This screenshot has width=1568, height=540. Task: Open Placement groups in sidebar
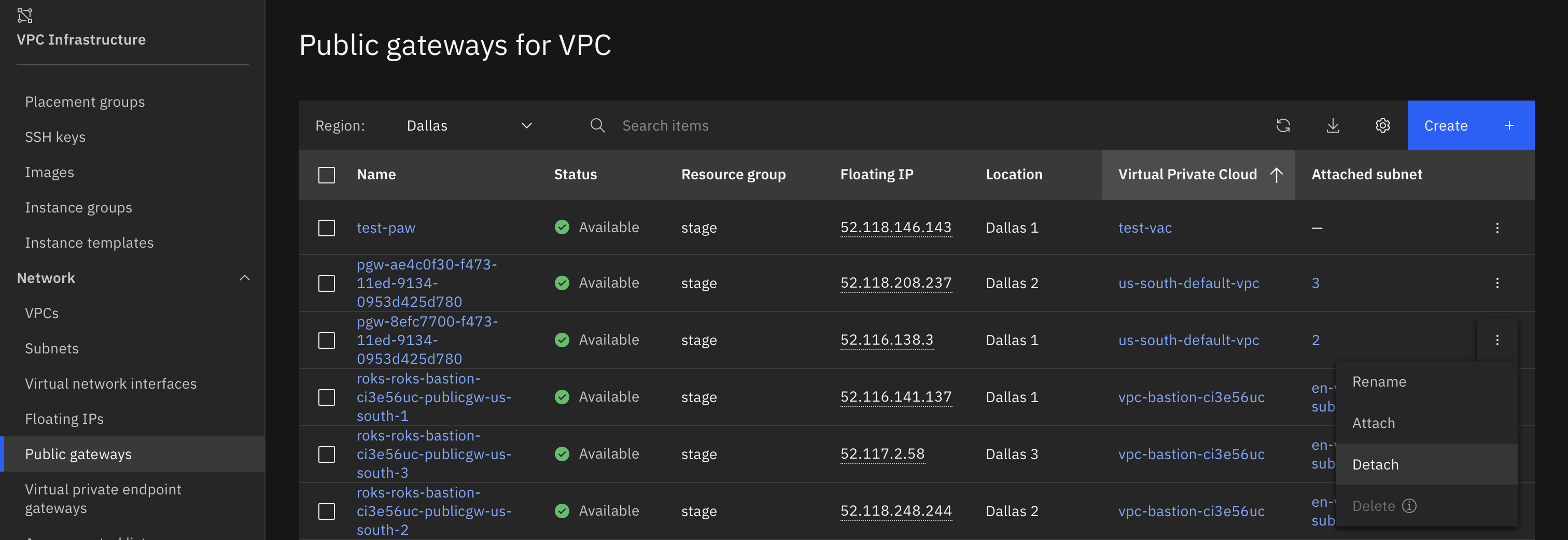(85, 102)
